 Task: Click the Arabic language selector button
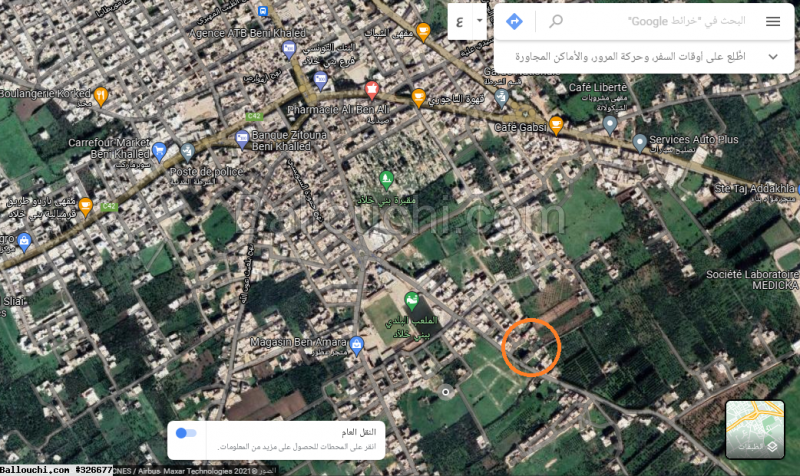[x=460, y=21]
